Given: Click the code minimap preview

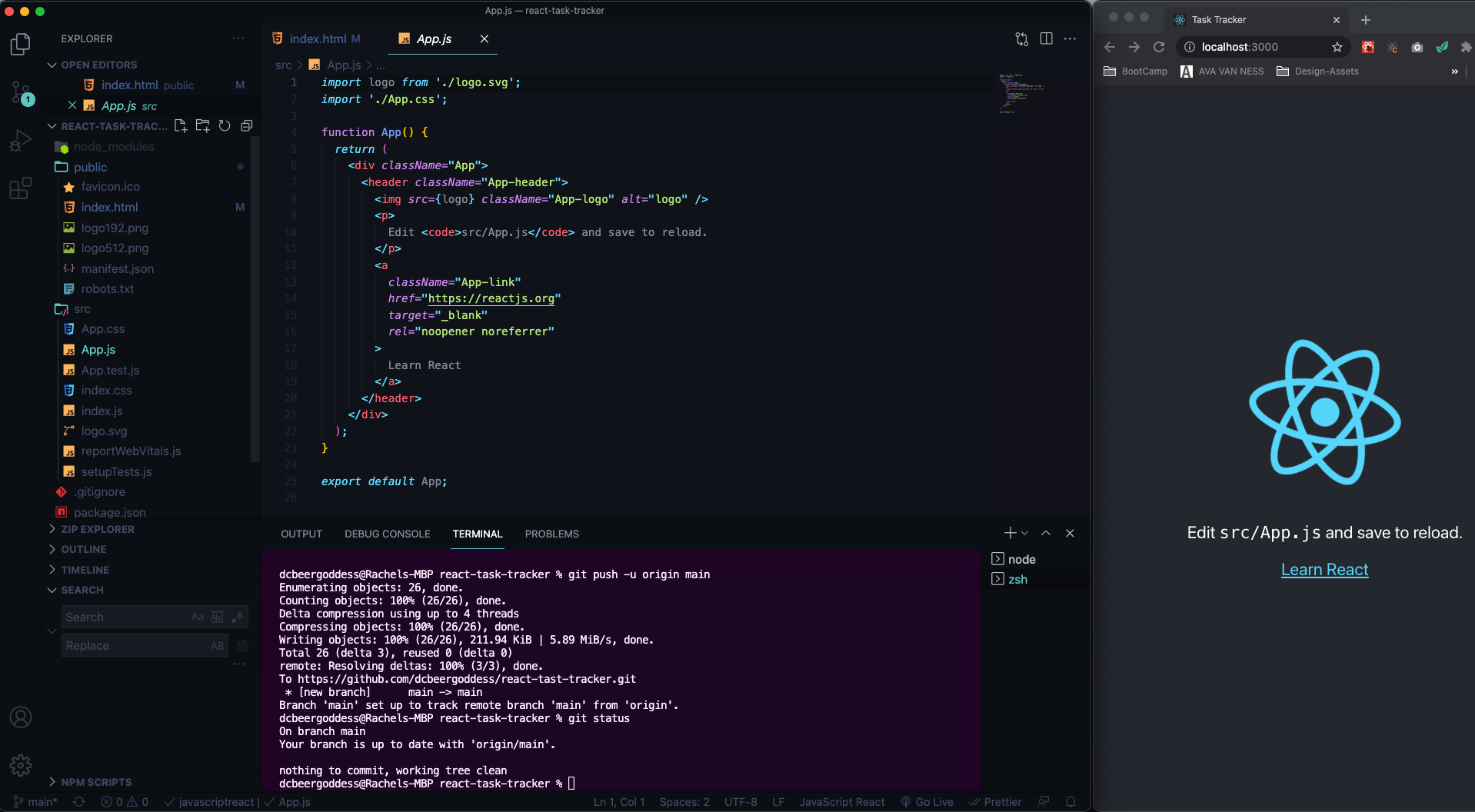Looking at the screenshot, I should pyautogui.click(x=1022, y=94).
